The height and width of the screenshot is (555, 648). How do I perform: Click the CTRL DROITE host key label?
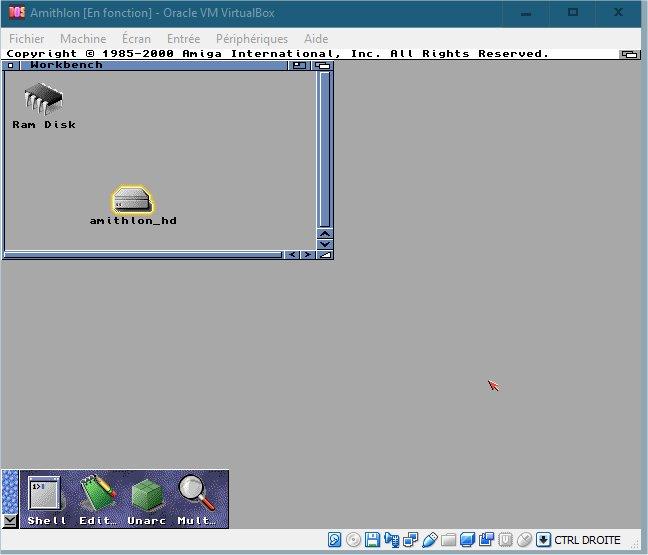[x=587, y=540]
